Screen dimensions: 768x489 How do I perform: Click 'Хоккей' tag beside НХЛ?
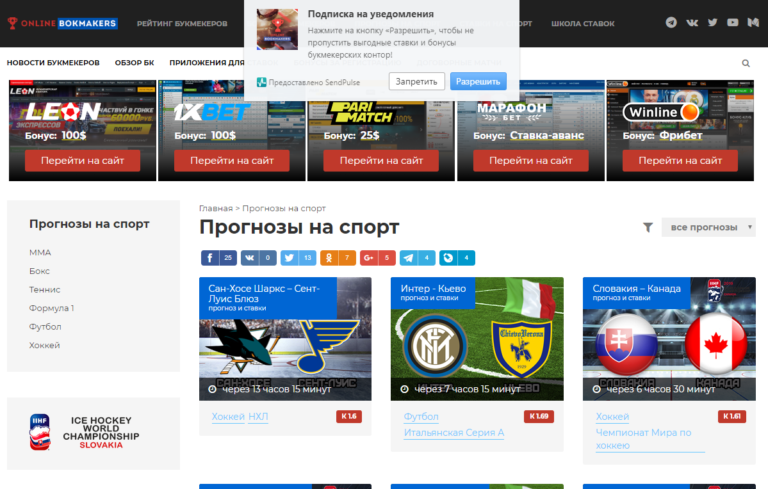point(228,416)
